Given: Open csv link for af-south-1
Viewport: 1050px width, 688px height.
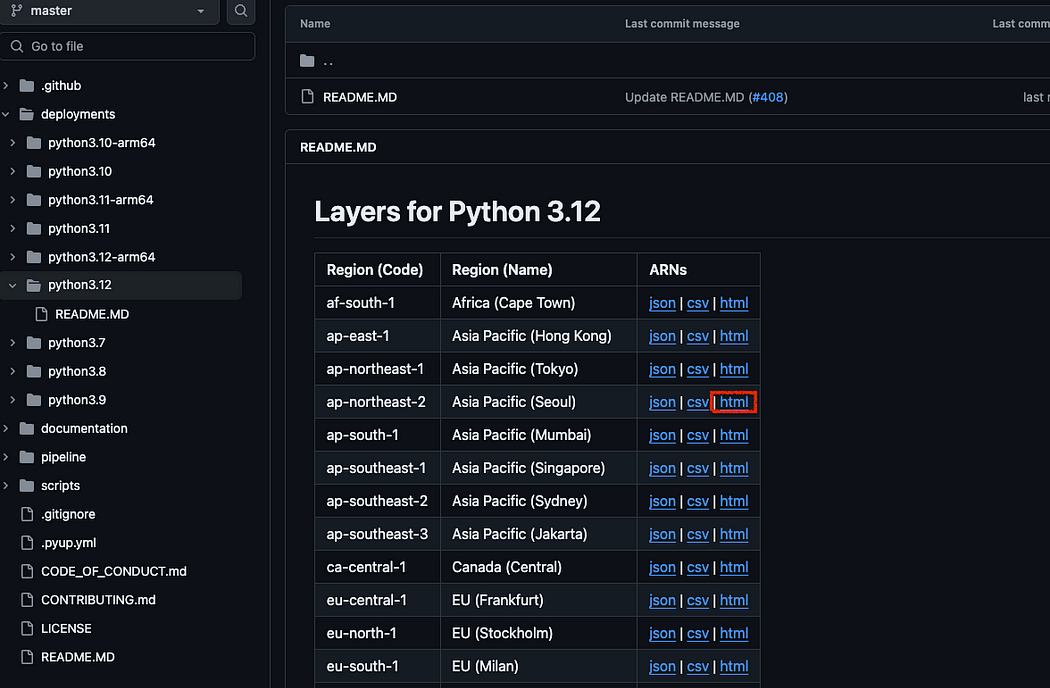Looking at the screenshot, I should tap(698, 303).
